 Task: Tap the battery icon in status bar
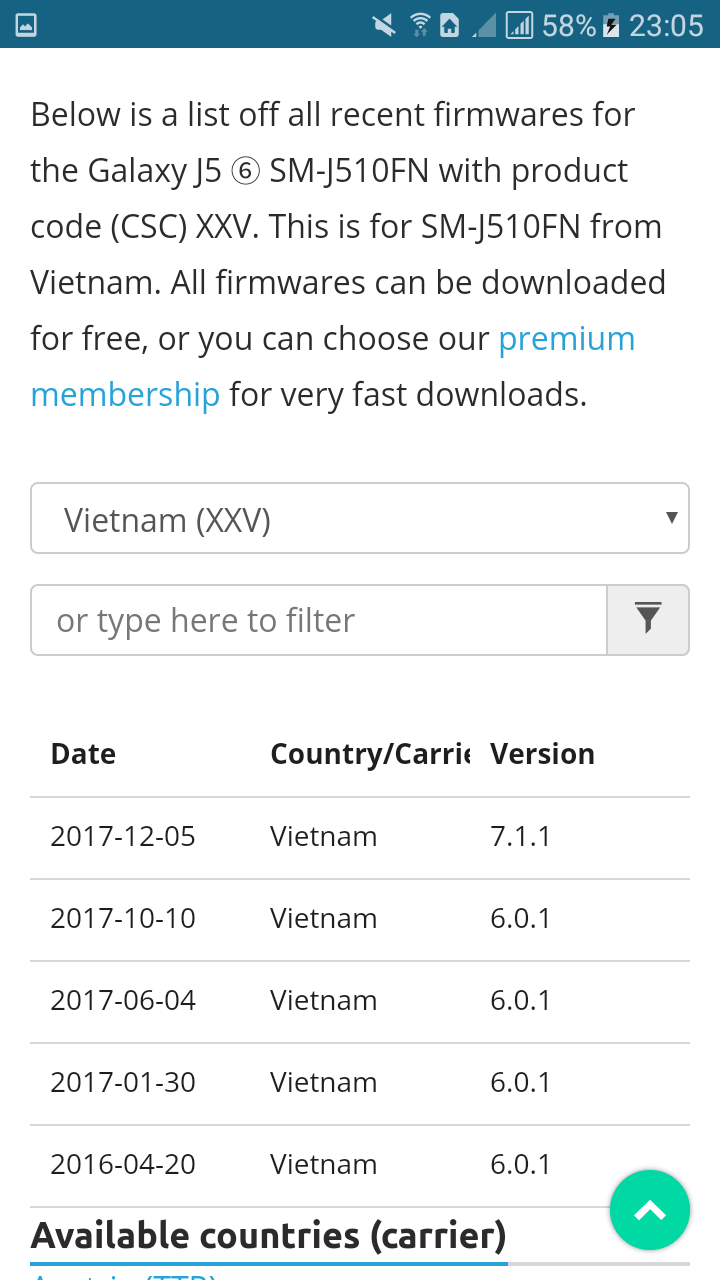pyautogui.click(x=611, y=25)
